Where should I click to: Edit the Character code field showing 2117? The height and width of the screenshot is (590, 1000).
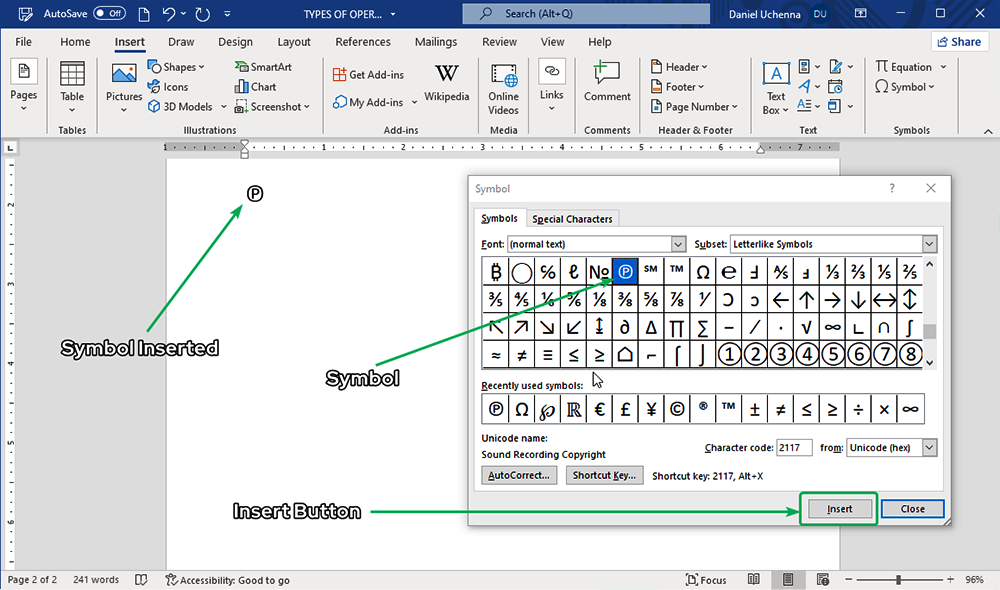coord(794,447)
